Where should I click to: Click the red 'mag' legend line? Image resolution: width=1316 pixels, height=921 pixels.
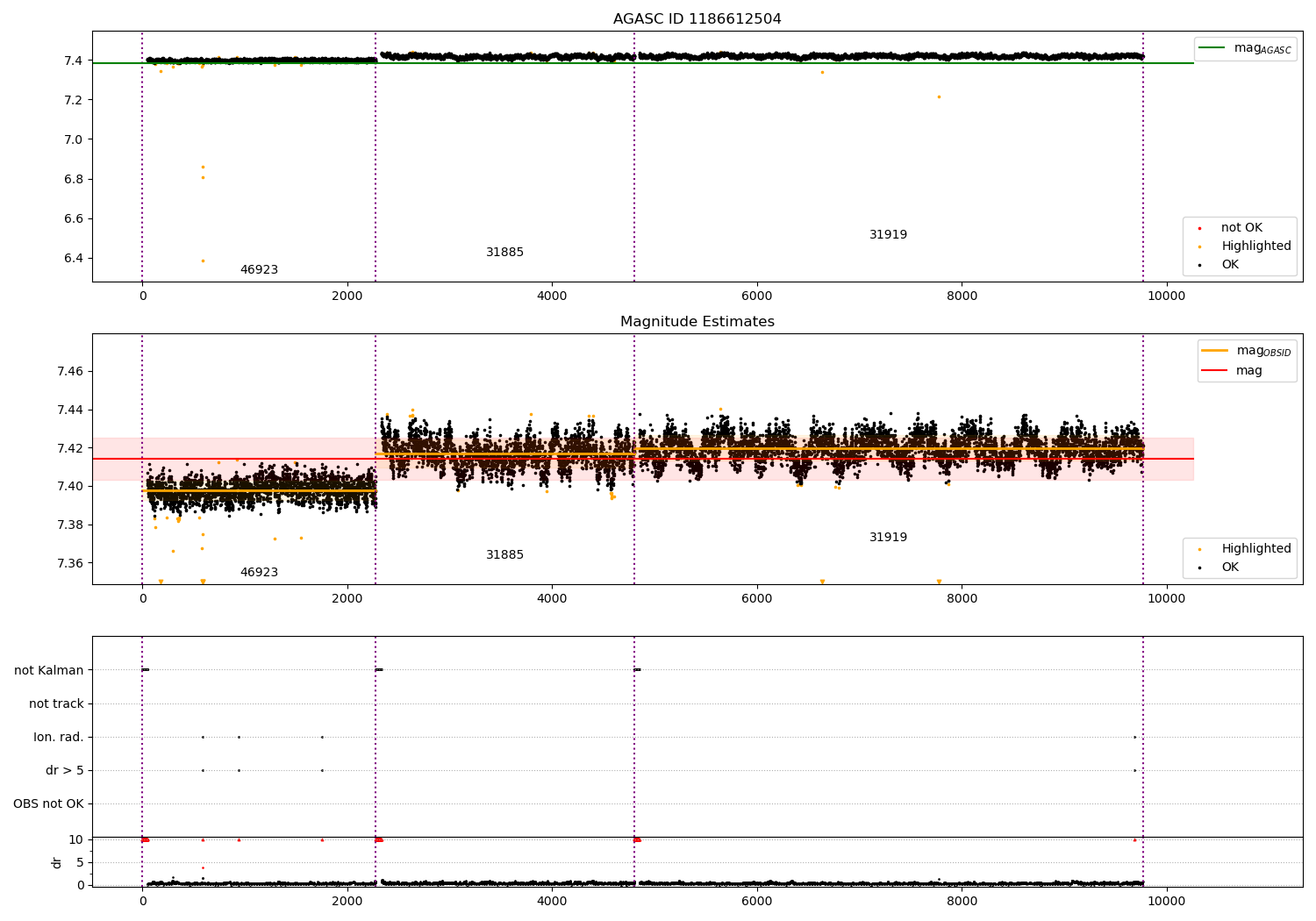[1214, 371]
